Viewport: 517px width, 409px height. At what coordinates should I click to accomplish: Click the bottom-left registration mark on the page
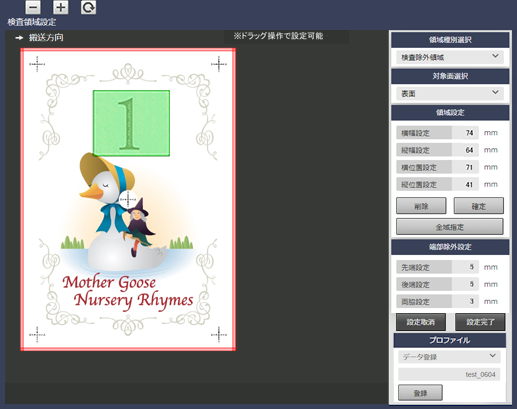coord(37,334)
